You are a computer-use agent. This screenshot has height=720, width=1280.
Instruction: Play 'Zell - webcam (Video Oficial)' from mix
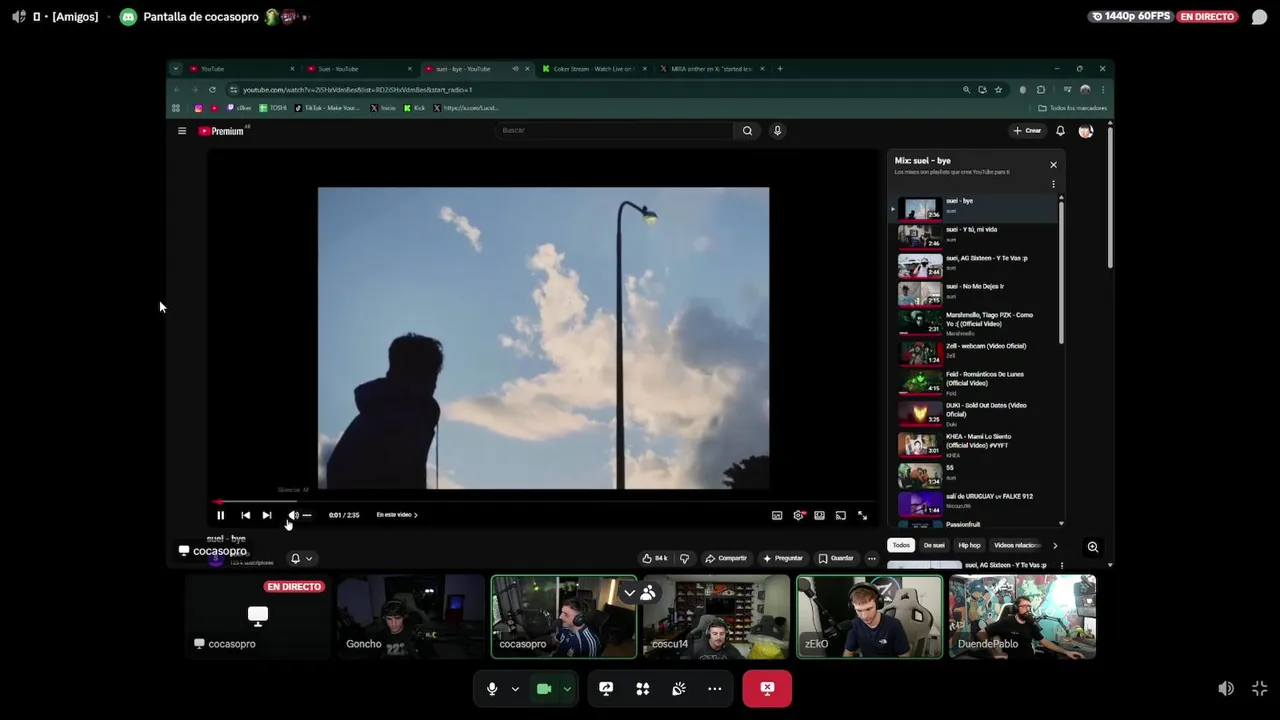[x=975, y=352]
